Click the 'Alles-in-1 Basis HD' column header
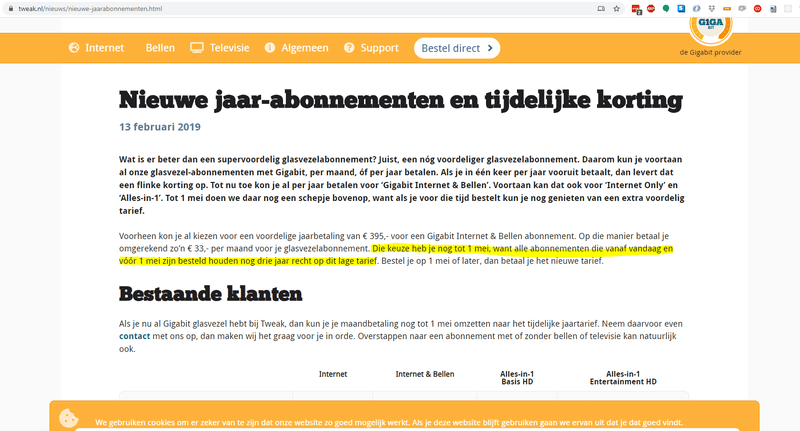Screen dimensions: 800x431 517,377
